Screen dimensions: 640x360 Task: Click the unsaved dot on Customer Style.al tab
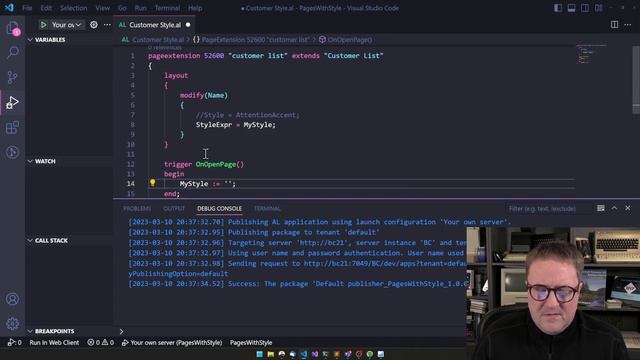tap(188, 25)
